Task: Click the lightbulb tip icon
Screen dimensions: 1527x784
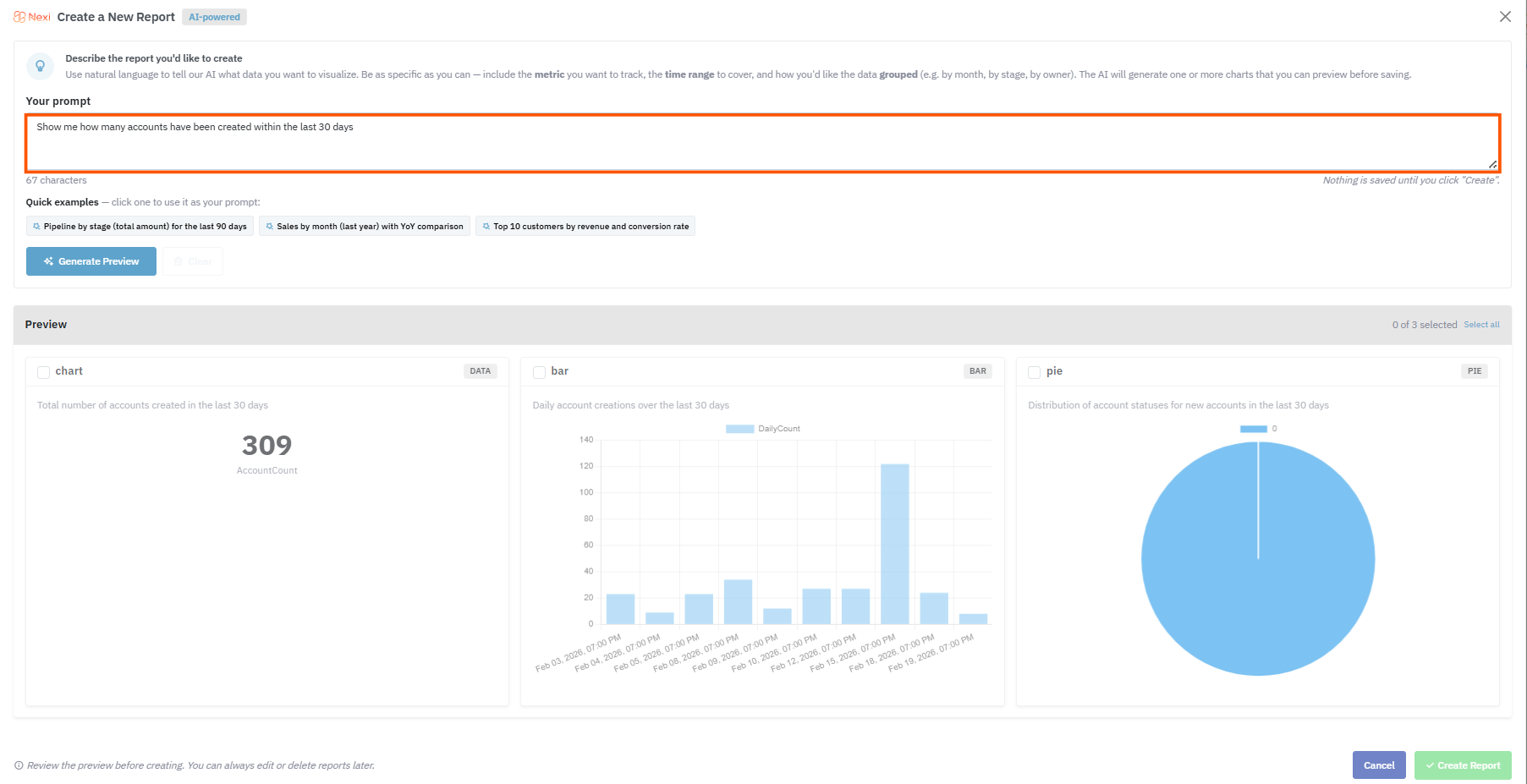Action: (x=40, y=66)
